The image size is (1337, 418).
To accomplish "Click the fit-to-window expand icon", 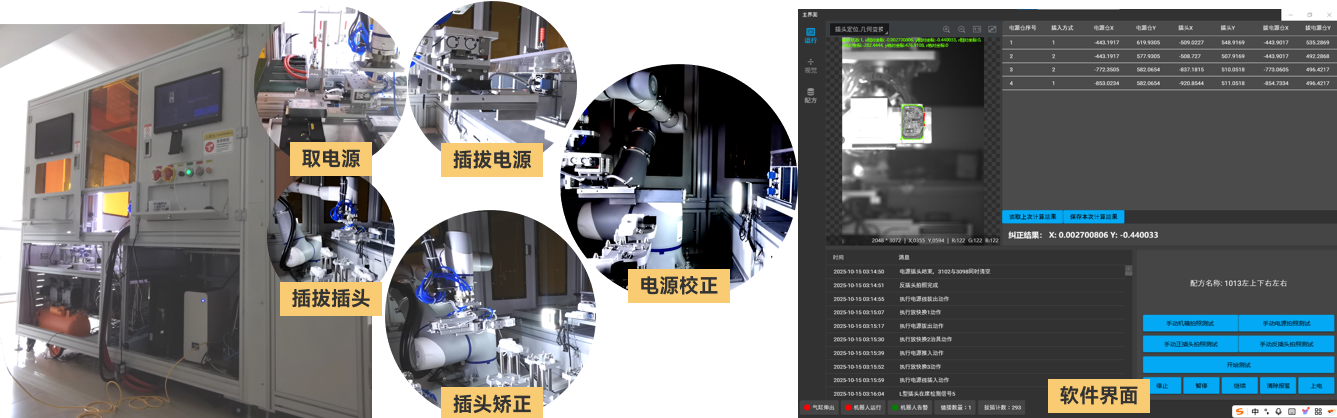I will tap(992, 29).
